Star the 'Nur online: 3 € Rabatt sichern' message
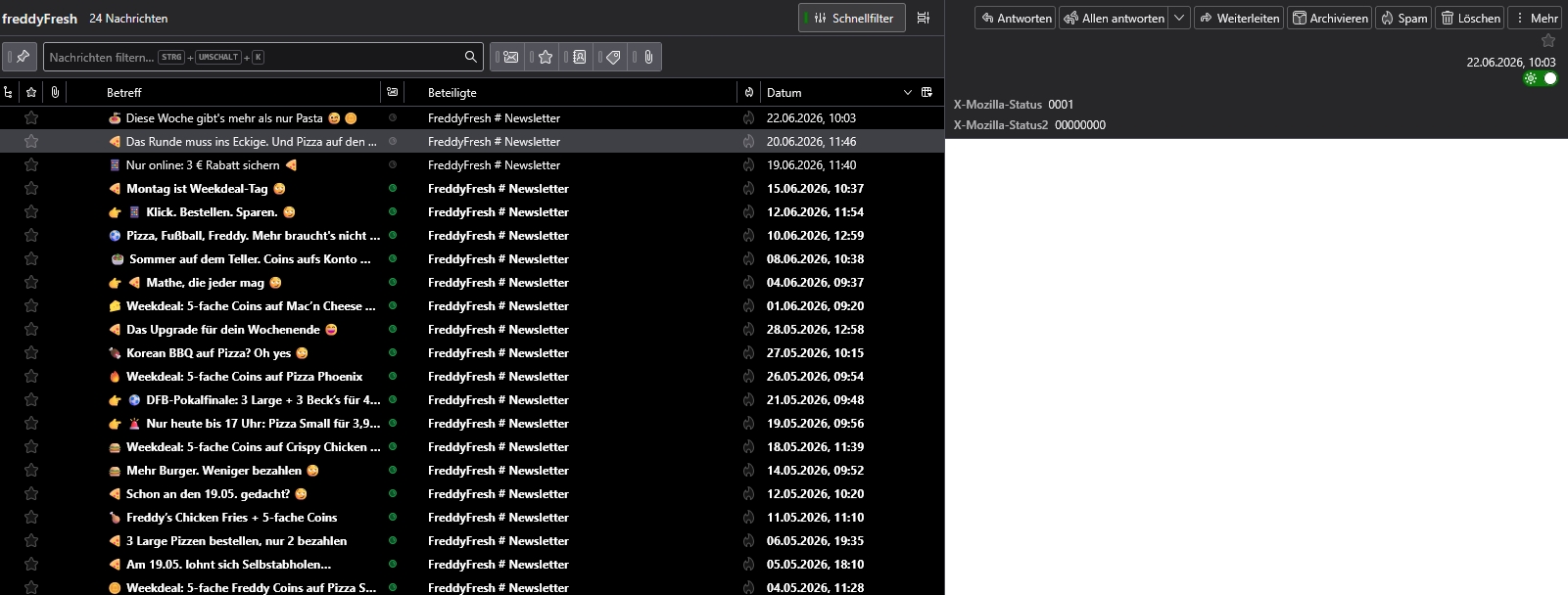 click(x=31, y=164)
